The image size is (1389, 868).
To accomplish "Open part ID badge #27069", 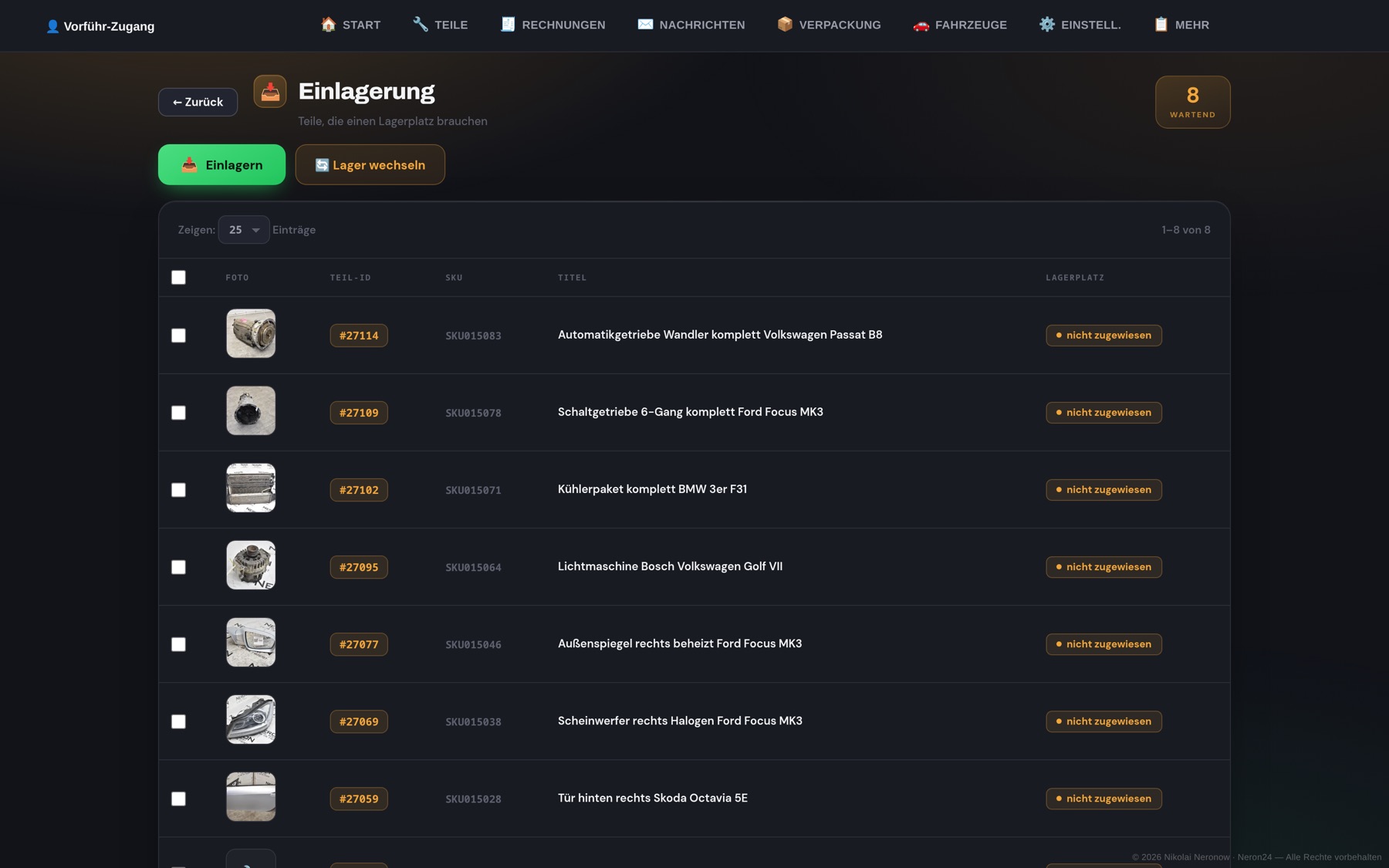I will coord(359,721).
